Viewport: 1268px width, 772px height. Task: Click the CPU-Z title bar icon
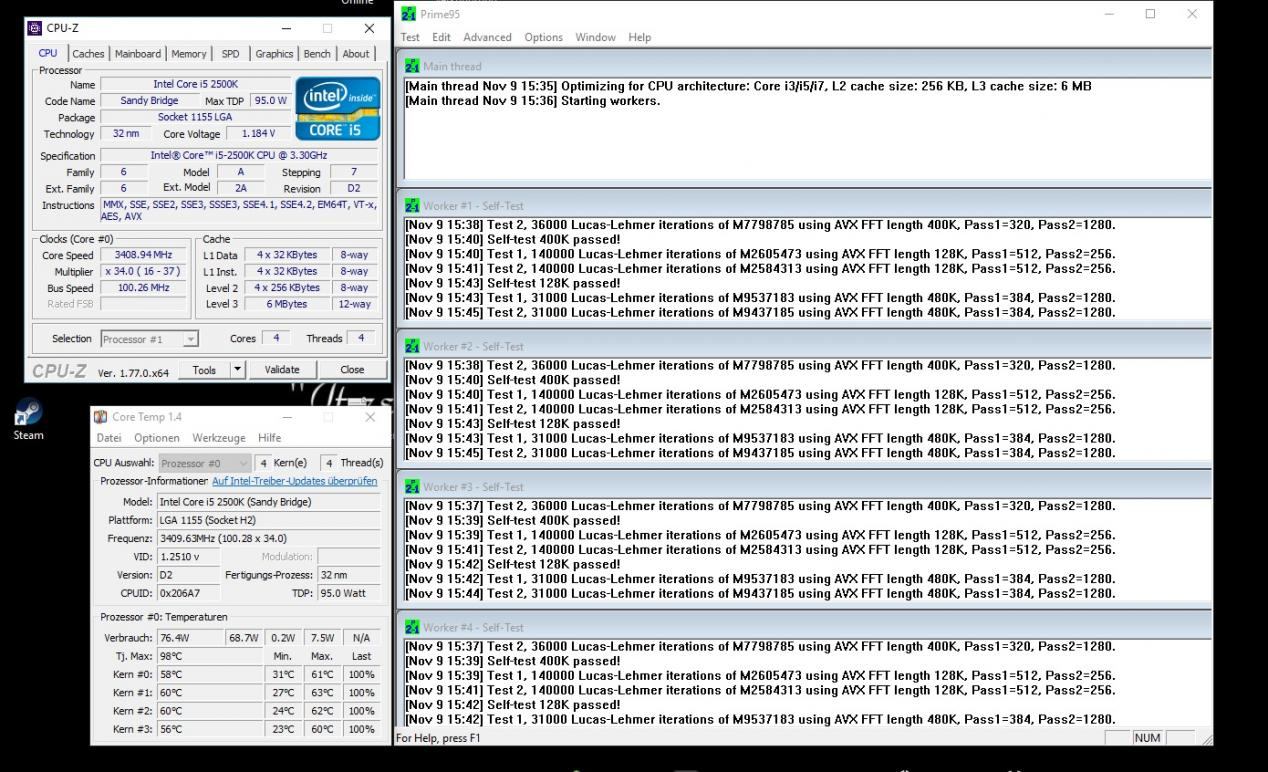point(34,28)
